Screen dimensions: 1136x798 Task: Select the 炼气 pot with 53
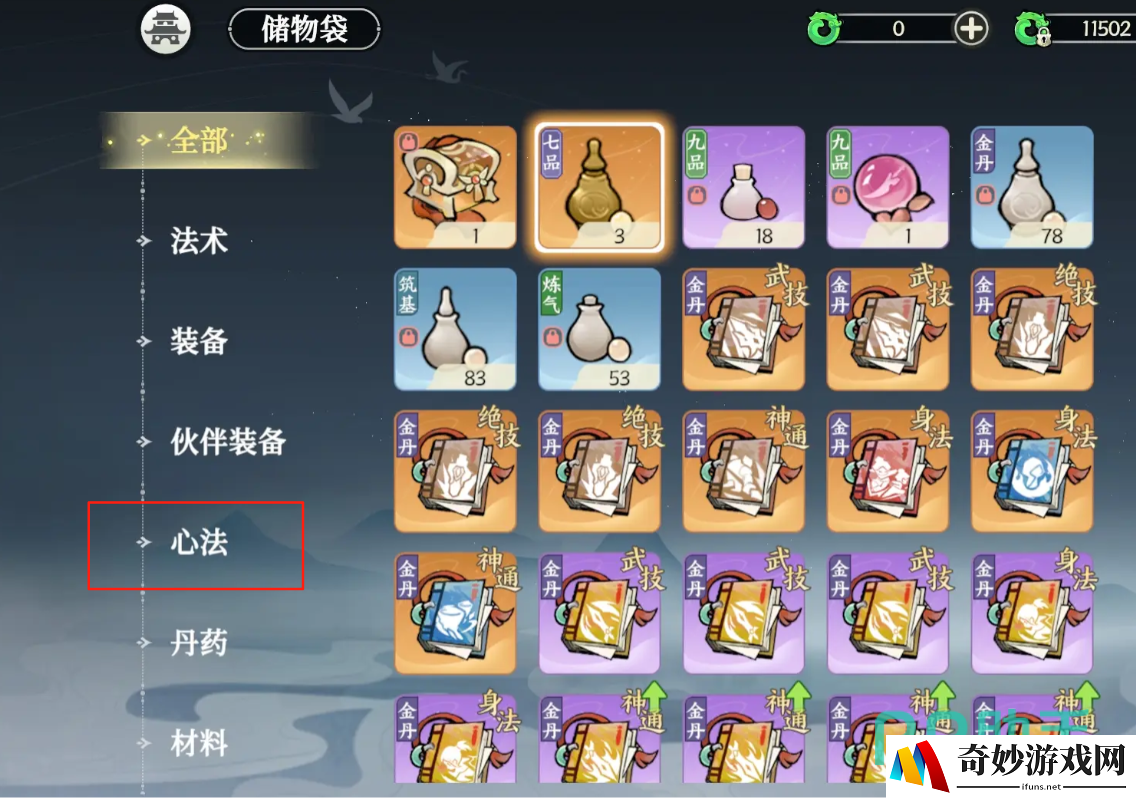pyautogui.click(x=599, y=329)
